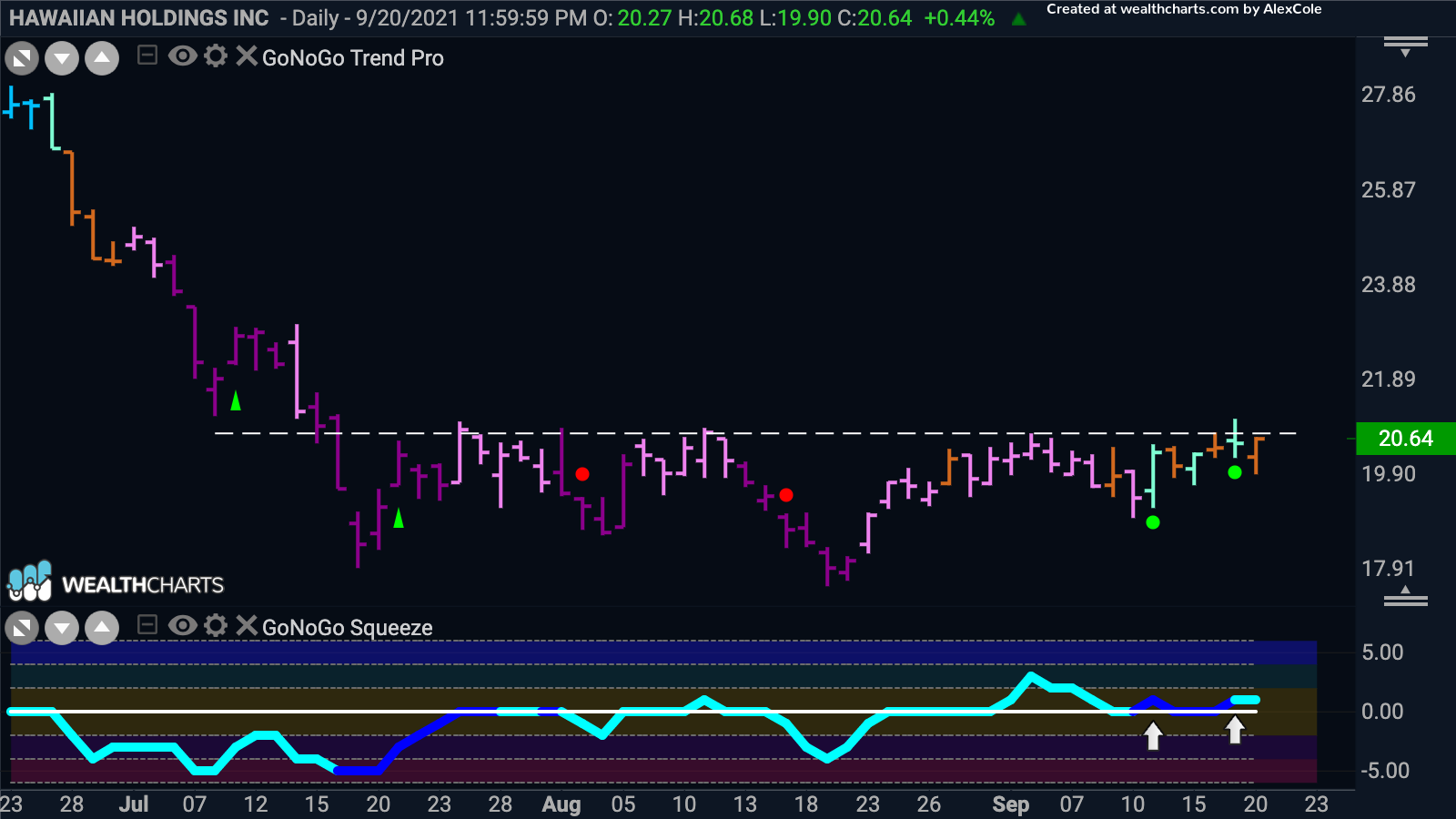Screen dimensions: 1456x819
Task: Click the 25.87 price axis label
Action: [1389, 190]
